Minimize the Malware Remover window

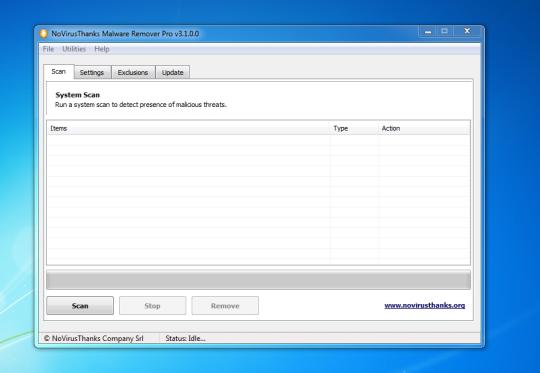(428, 32)
